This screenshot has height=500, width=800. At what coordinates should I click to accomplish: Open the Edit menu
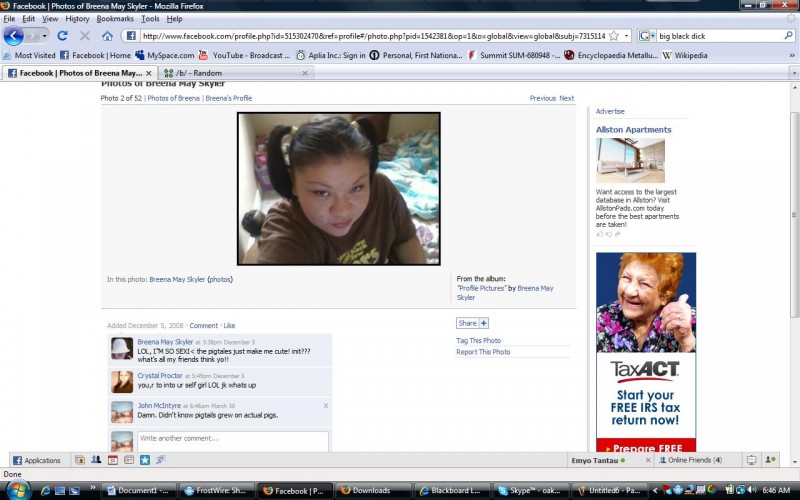(29, 19)
